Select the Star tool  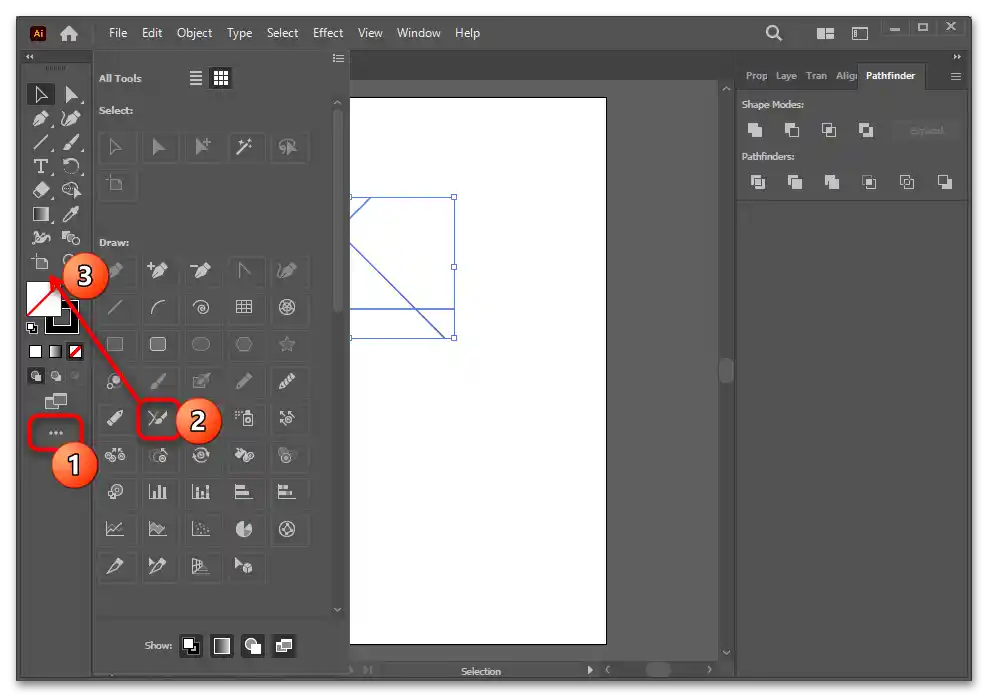287,344
